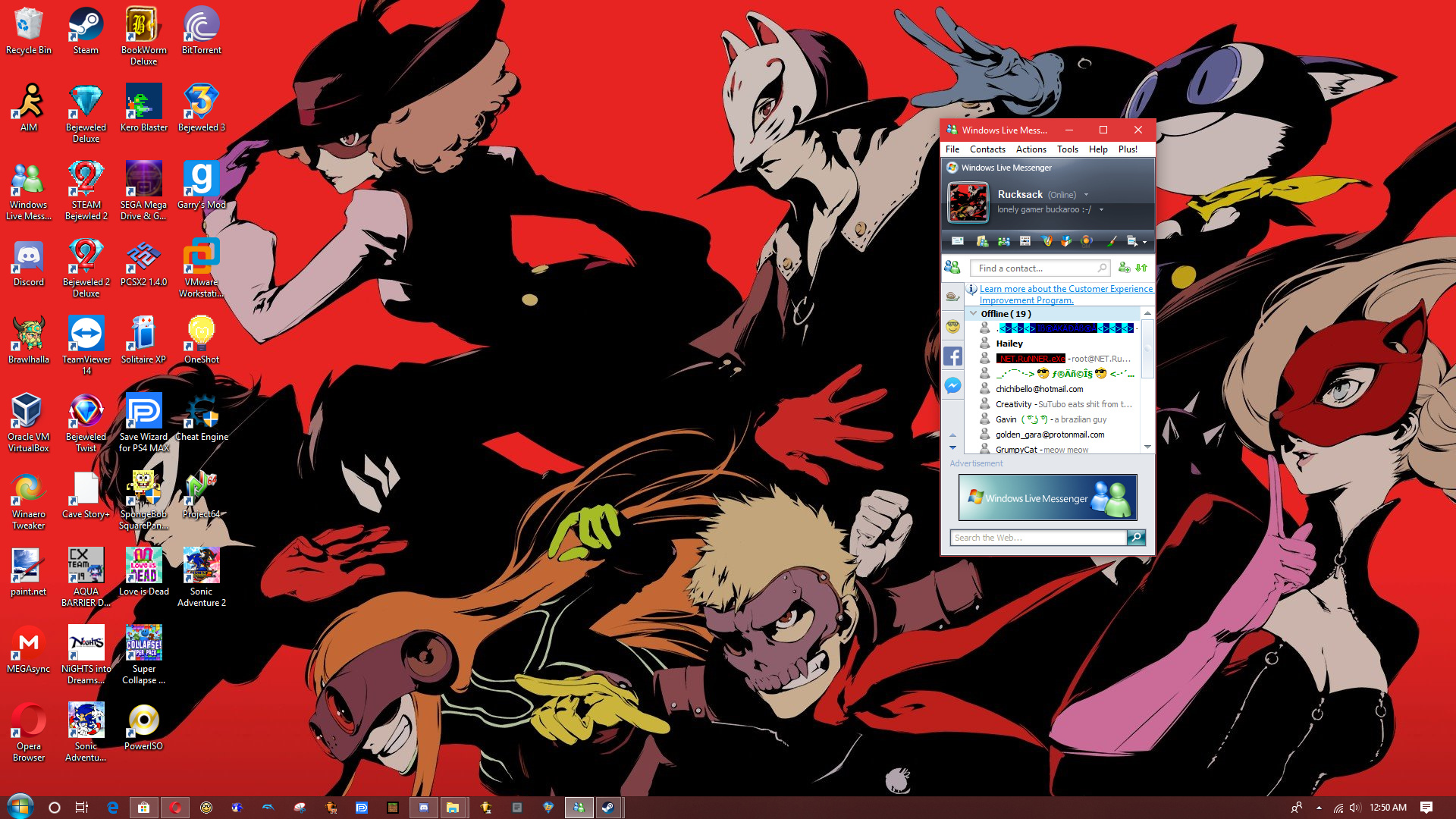Click the sunglasses smiley tab in Messenger sidebar
This screenshot has width=1456, height=819.
click(952, 327)
